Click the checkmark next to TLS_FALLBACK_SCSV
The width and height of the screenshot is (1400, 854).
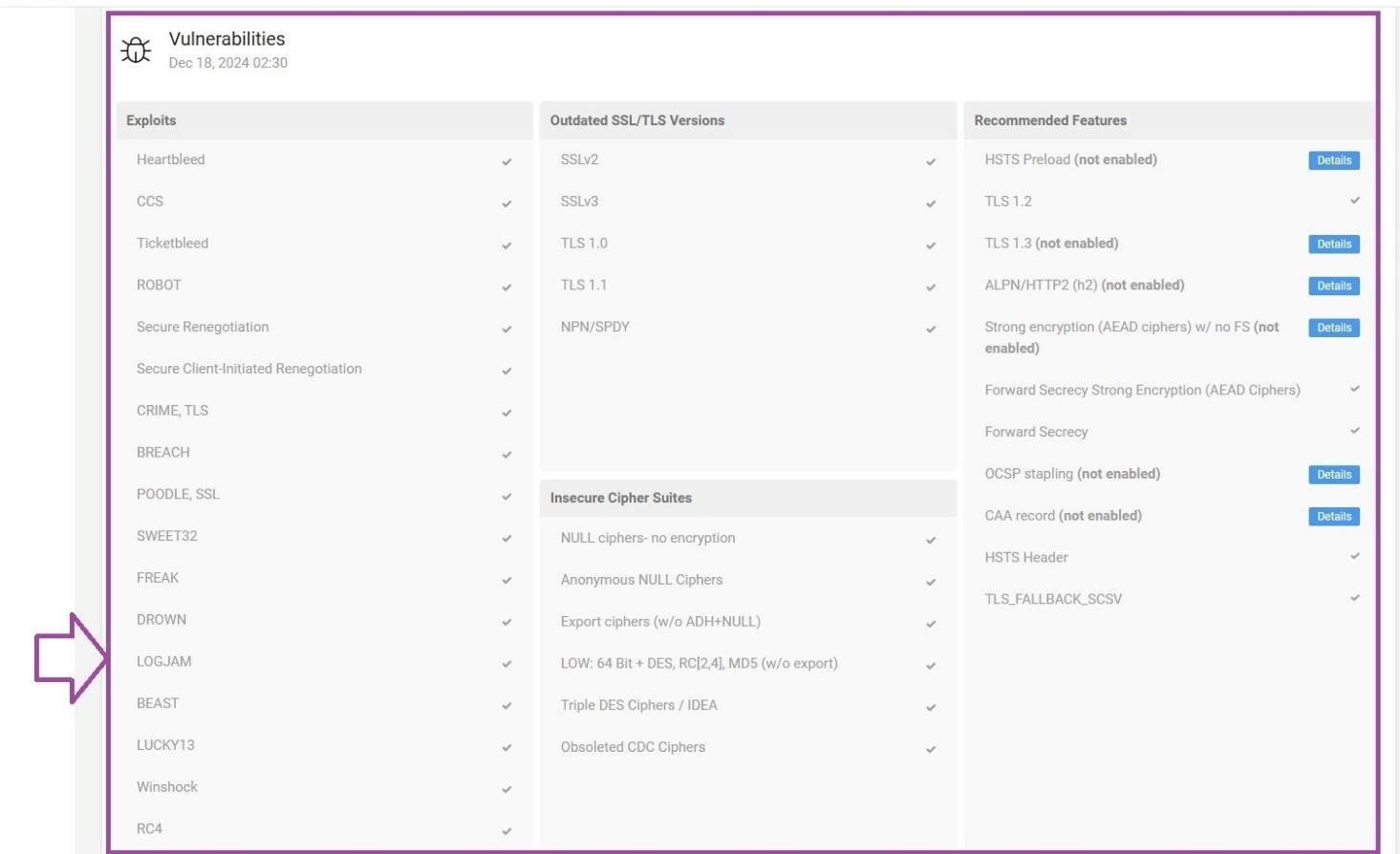1354,601
